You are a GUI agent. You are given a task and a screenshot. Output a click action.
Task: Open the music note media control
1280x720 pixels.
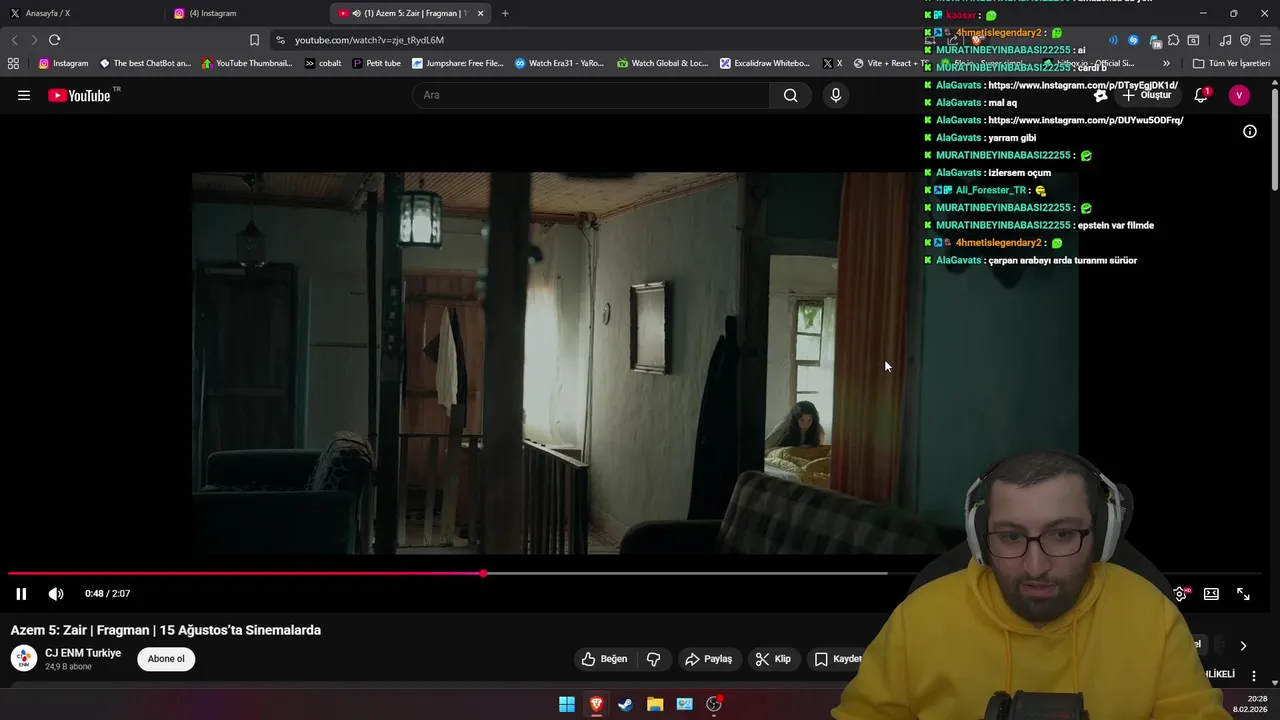tap(1225, 40)
